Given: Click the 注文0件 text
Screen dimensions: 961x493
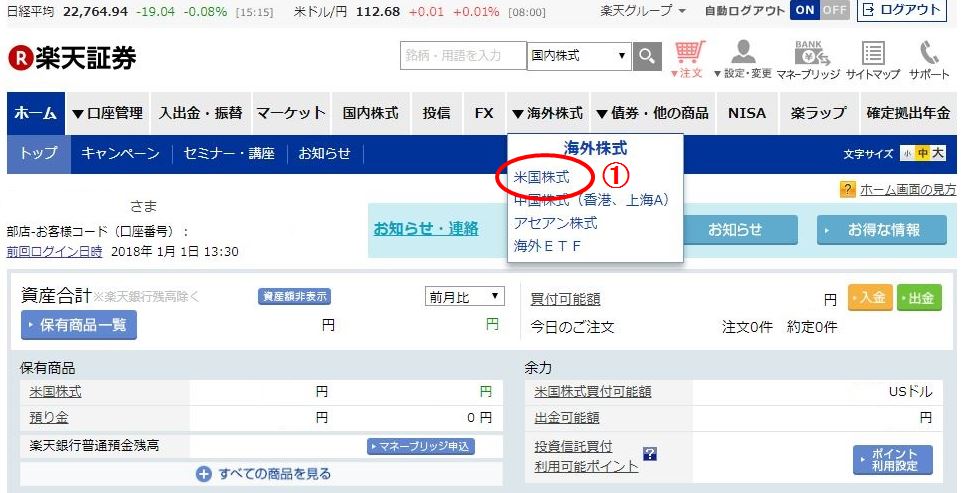Looking at the screenshot, I should (x=747, y=327).
